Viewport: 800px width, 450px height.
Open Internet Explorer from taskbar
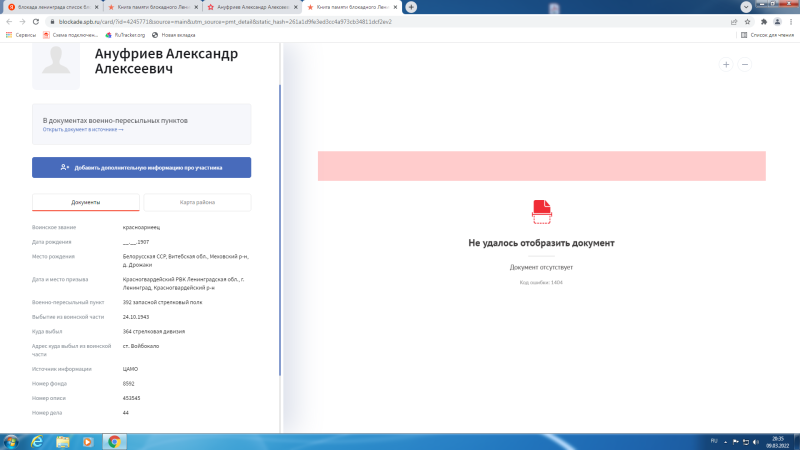(36, 441)
